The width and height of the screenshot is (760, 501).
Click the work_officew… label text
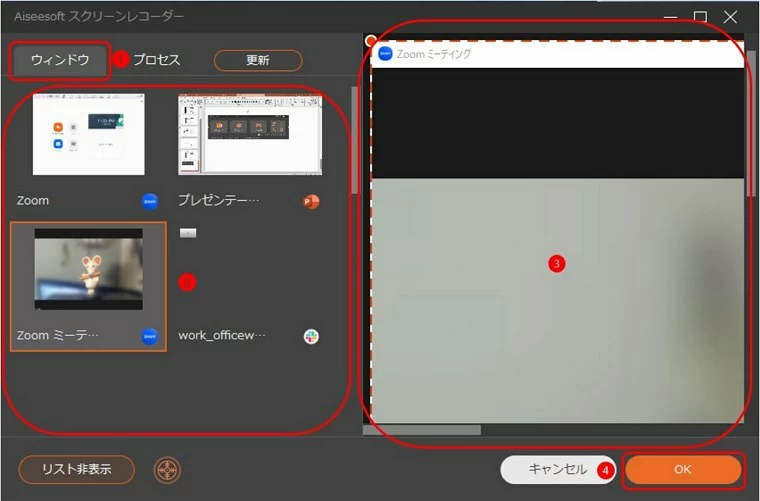(x=222, y=335)
